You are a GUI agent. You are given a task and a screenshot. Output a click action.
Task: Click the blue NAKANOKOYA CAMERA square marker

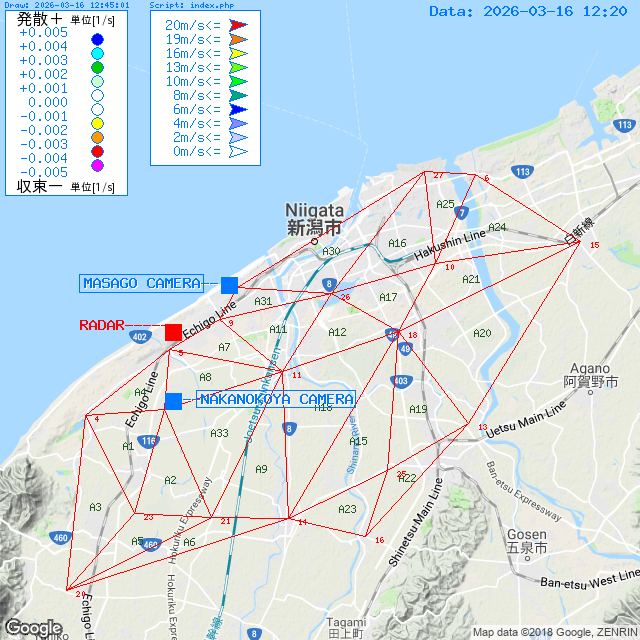(173, 401)
